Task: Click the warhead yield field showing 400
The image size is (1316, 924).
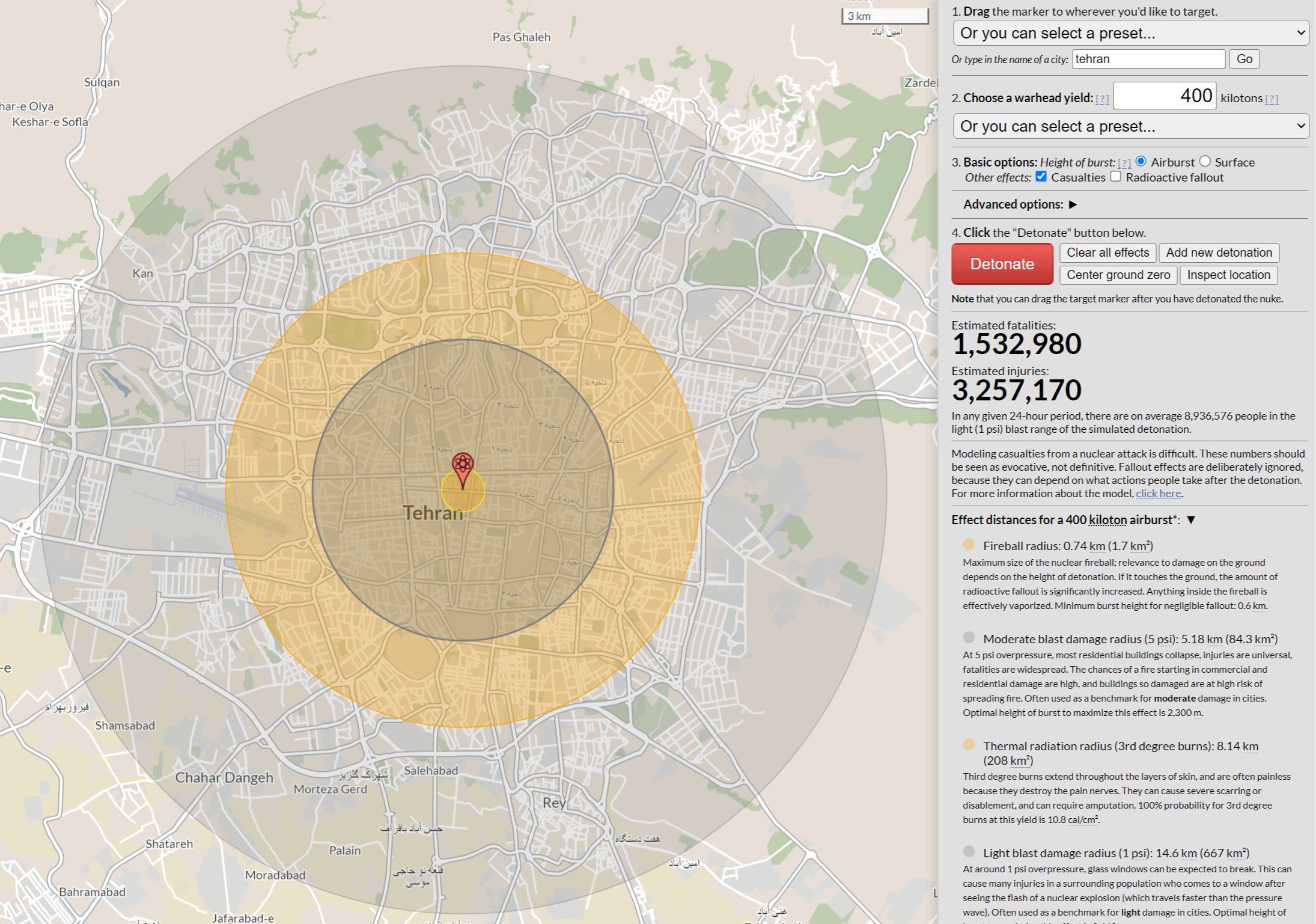Action: [x=1165, y=96]
